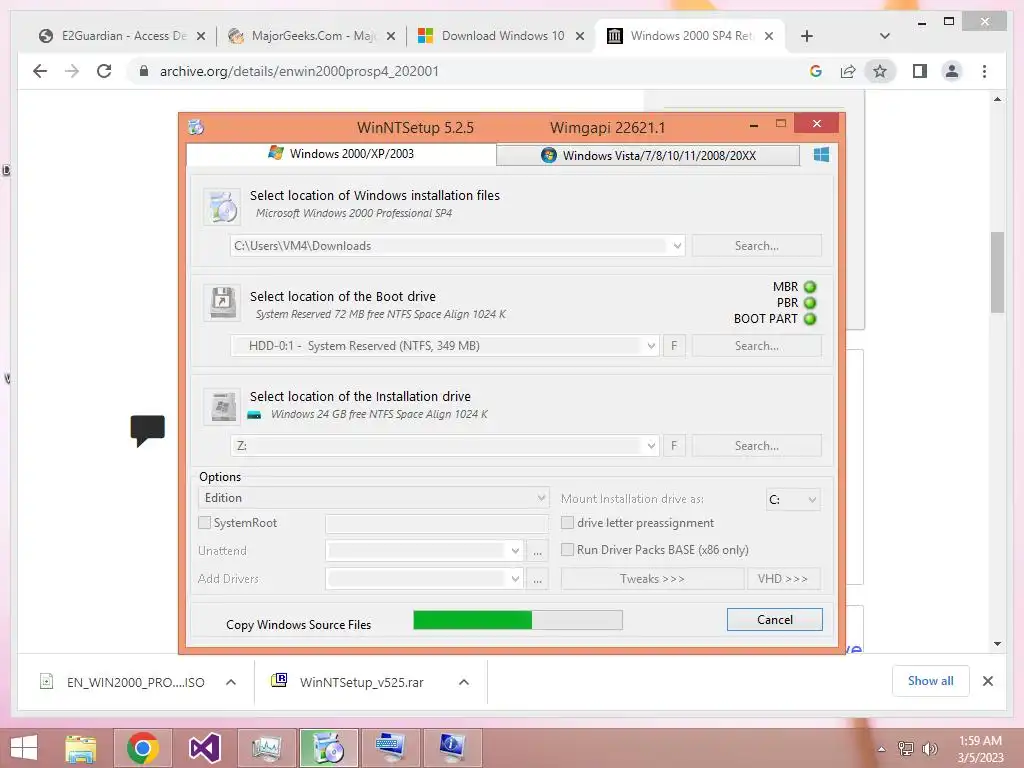This screenshot has height=768, width=1024.
Task: Click the Add Drivers browse ellipsis button
Action: pos(537,579)
